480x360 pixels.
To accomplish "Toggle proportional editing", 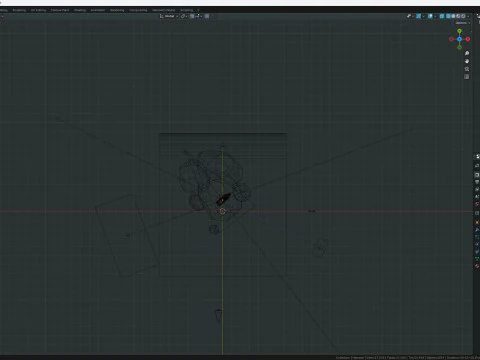I will tap(207, 16).
